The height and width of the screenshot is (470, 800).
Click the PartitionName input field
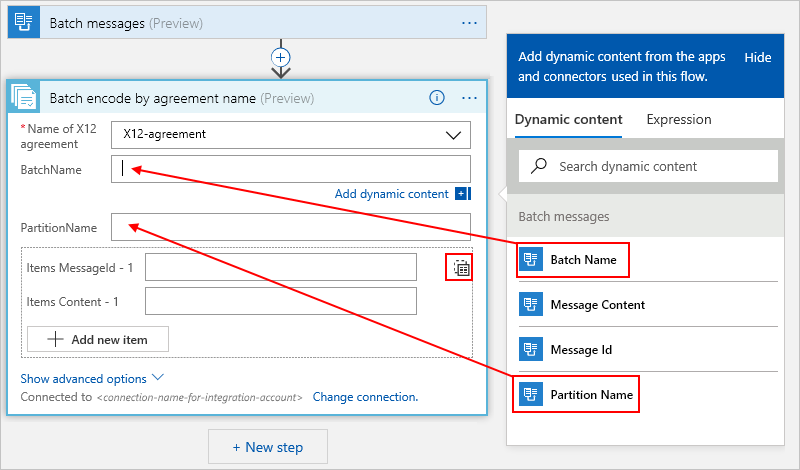coord(290,228)
